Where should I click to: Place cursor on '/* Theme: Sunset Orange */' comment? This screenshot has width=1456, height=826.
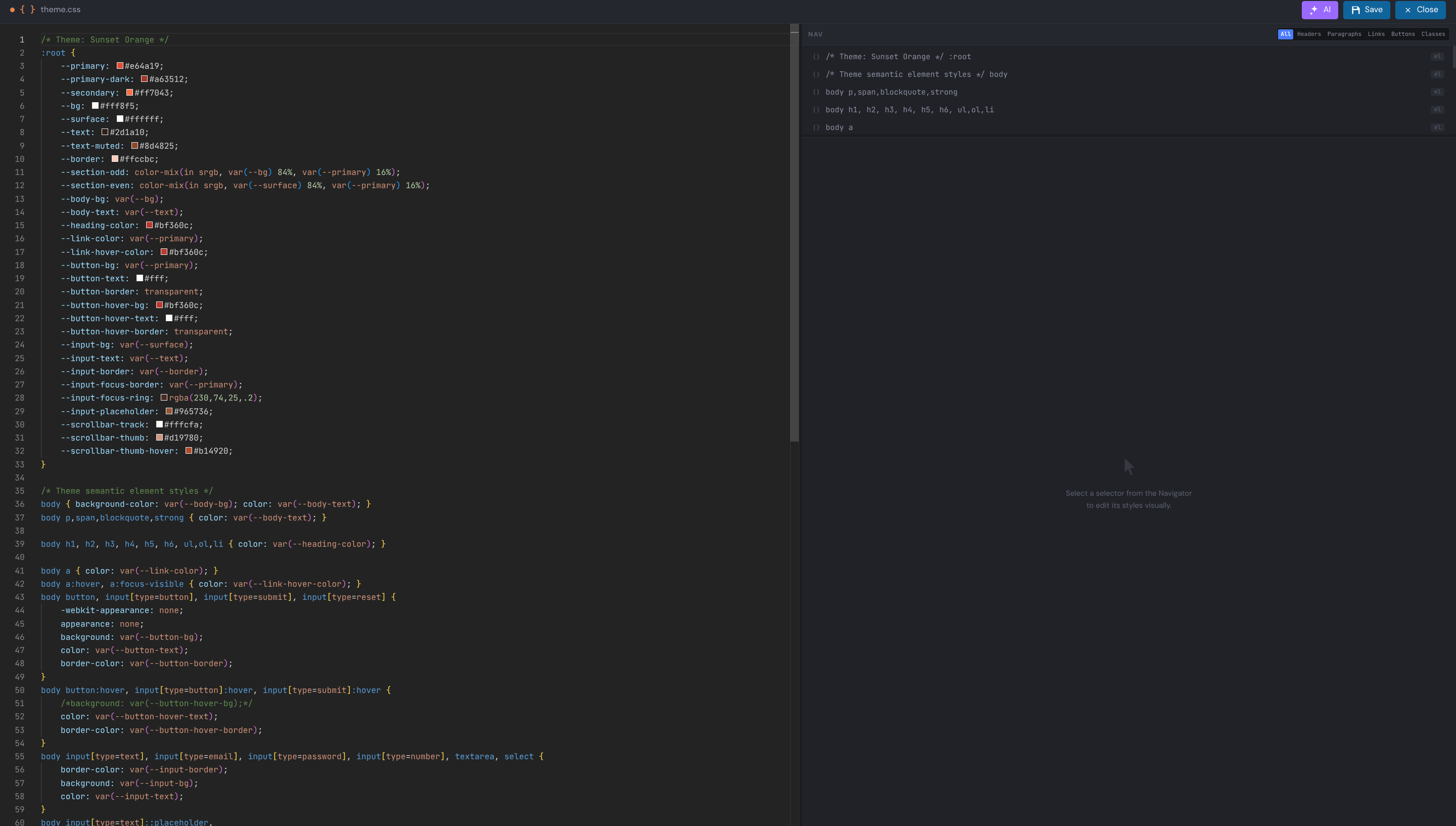[105, 40]
